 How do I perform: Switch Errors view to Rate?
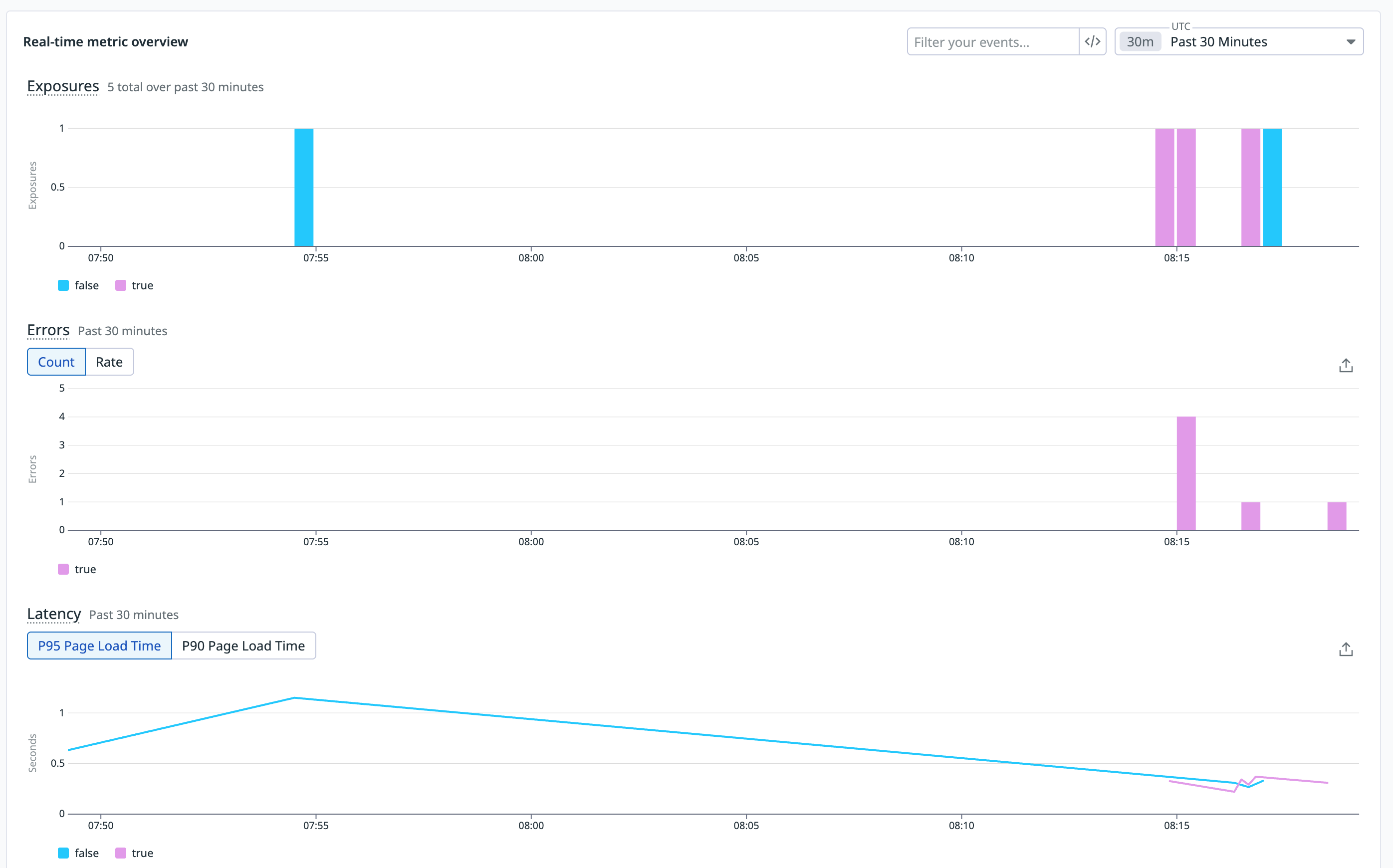pos(109,362)
